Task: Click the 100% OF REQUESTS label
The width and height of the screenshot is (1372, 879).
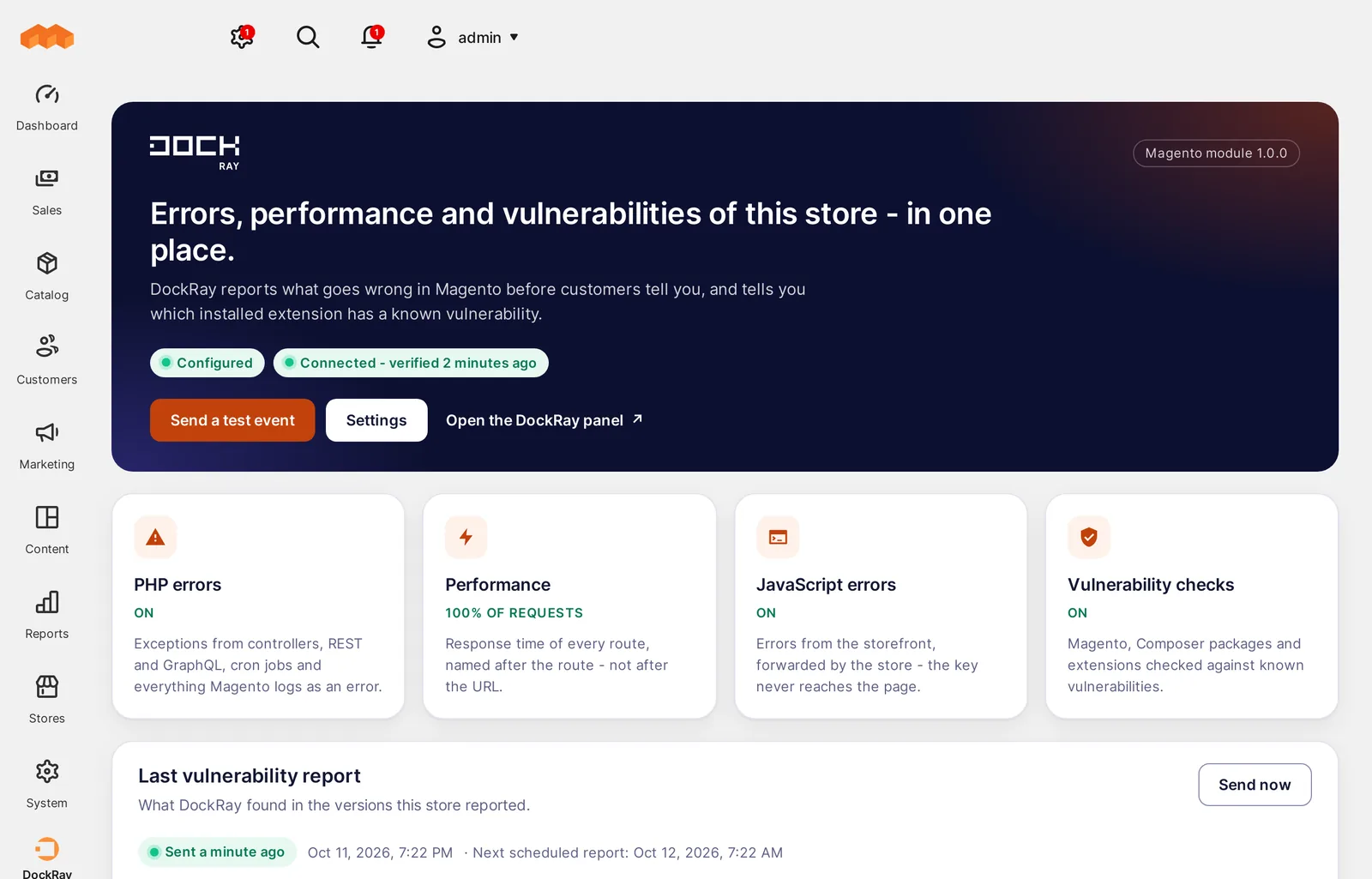Action: pyautogui.click(x=514, y=613)
